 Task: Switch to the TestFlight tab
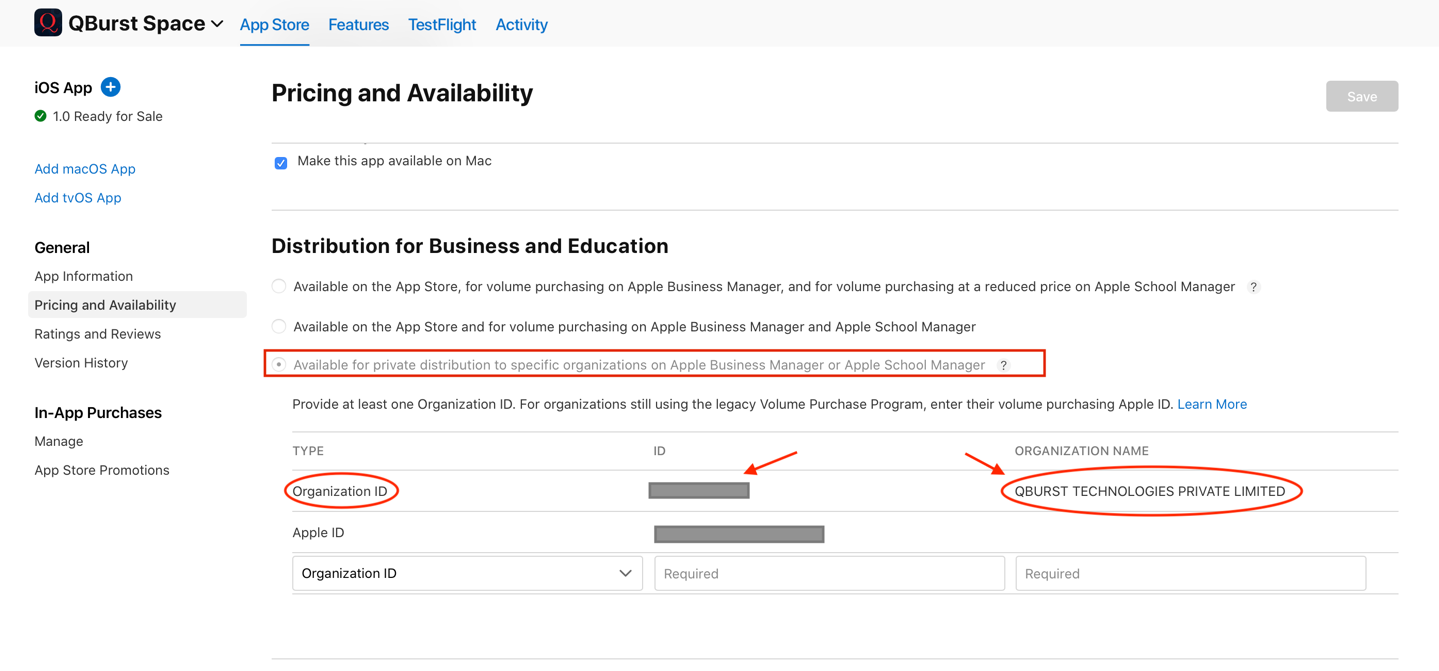441,24
